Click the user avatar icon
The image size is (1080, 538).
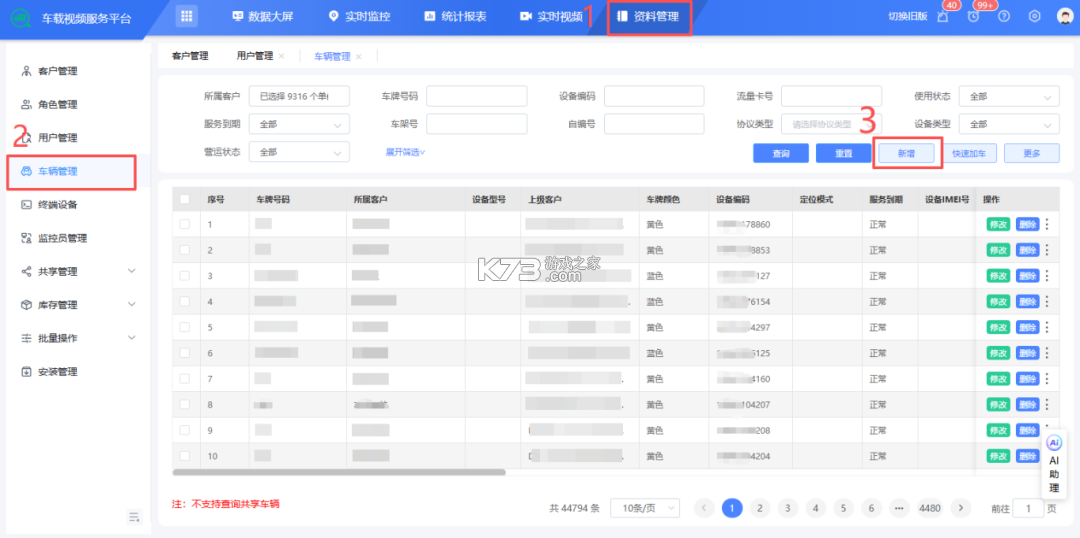(x=1065, y=17)
